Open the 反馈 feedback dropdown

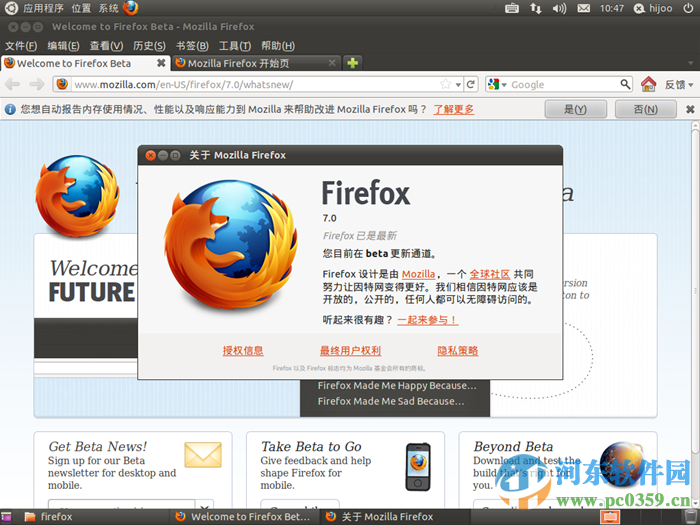coord(679,84)
